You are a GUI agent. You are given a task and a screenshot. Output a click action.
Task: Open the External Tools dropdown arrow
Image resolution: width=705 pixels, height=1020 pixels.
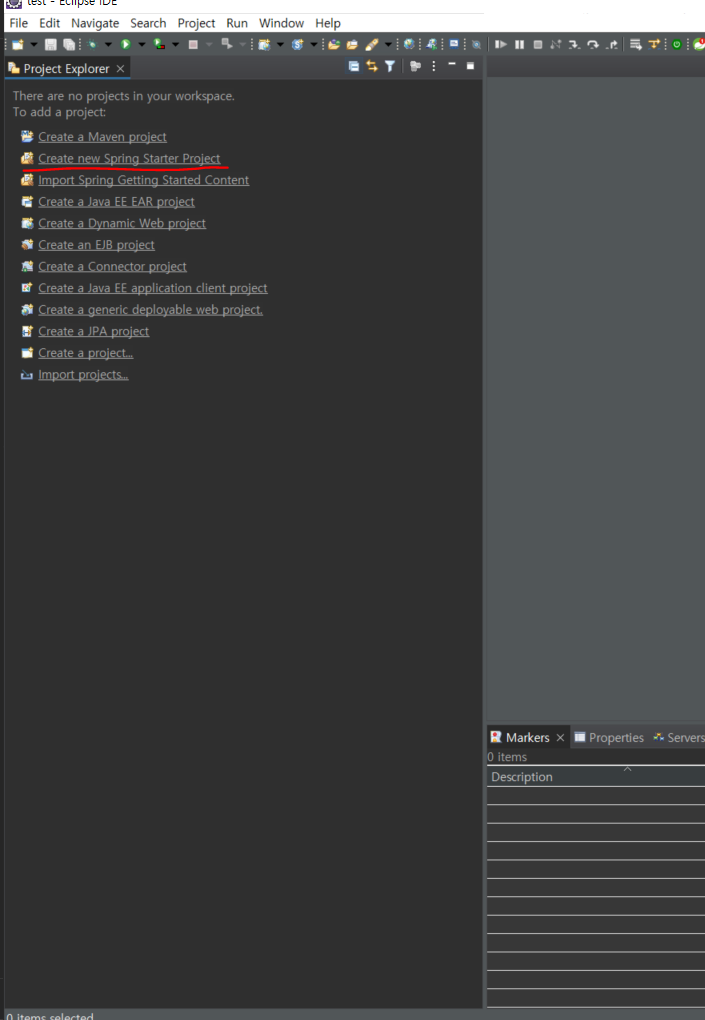tap(242, 44)
